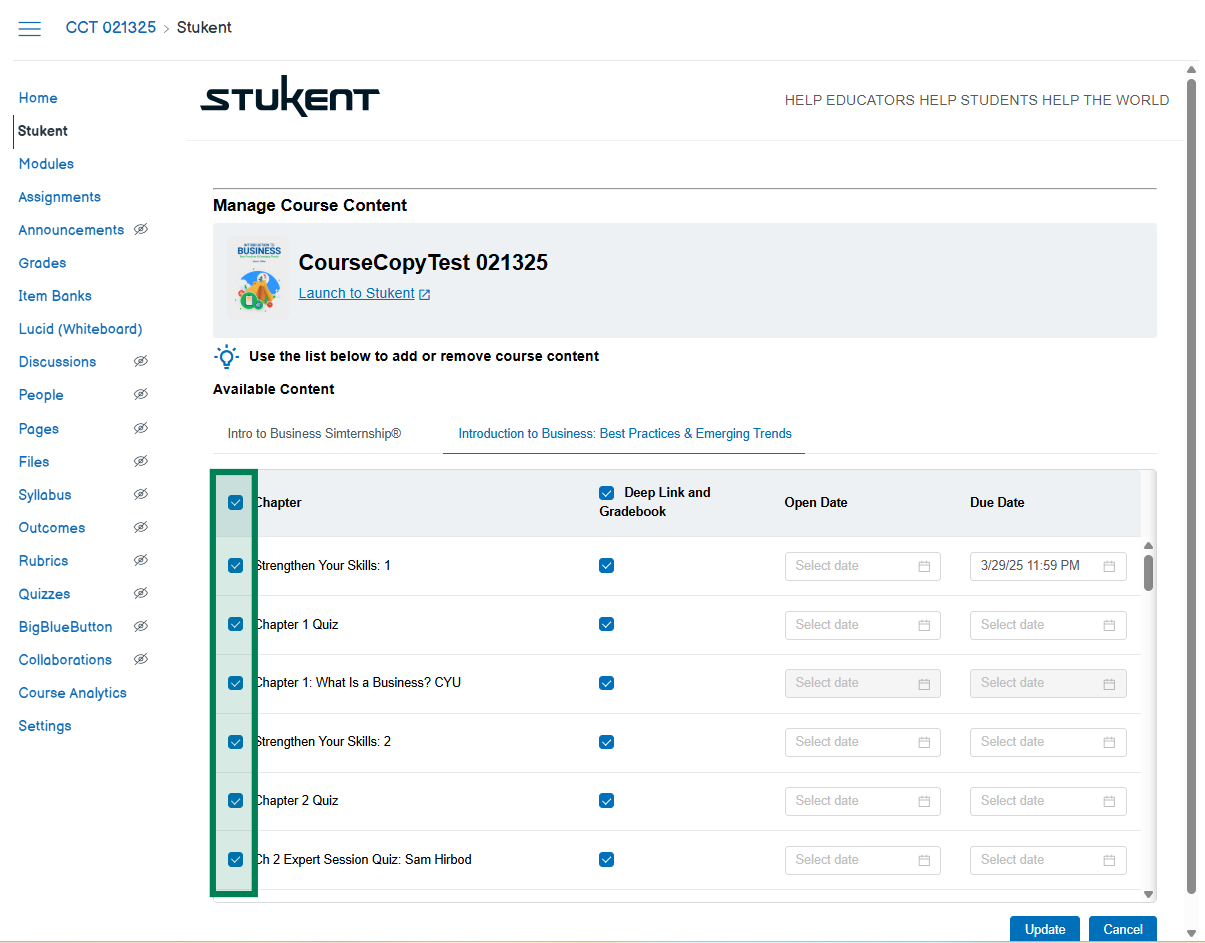This screenshot has width=1205, height=943.
Task: Uncheck Deep Link for Strengthen Your Skills: 2
Action: click(x=606, y=742)
